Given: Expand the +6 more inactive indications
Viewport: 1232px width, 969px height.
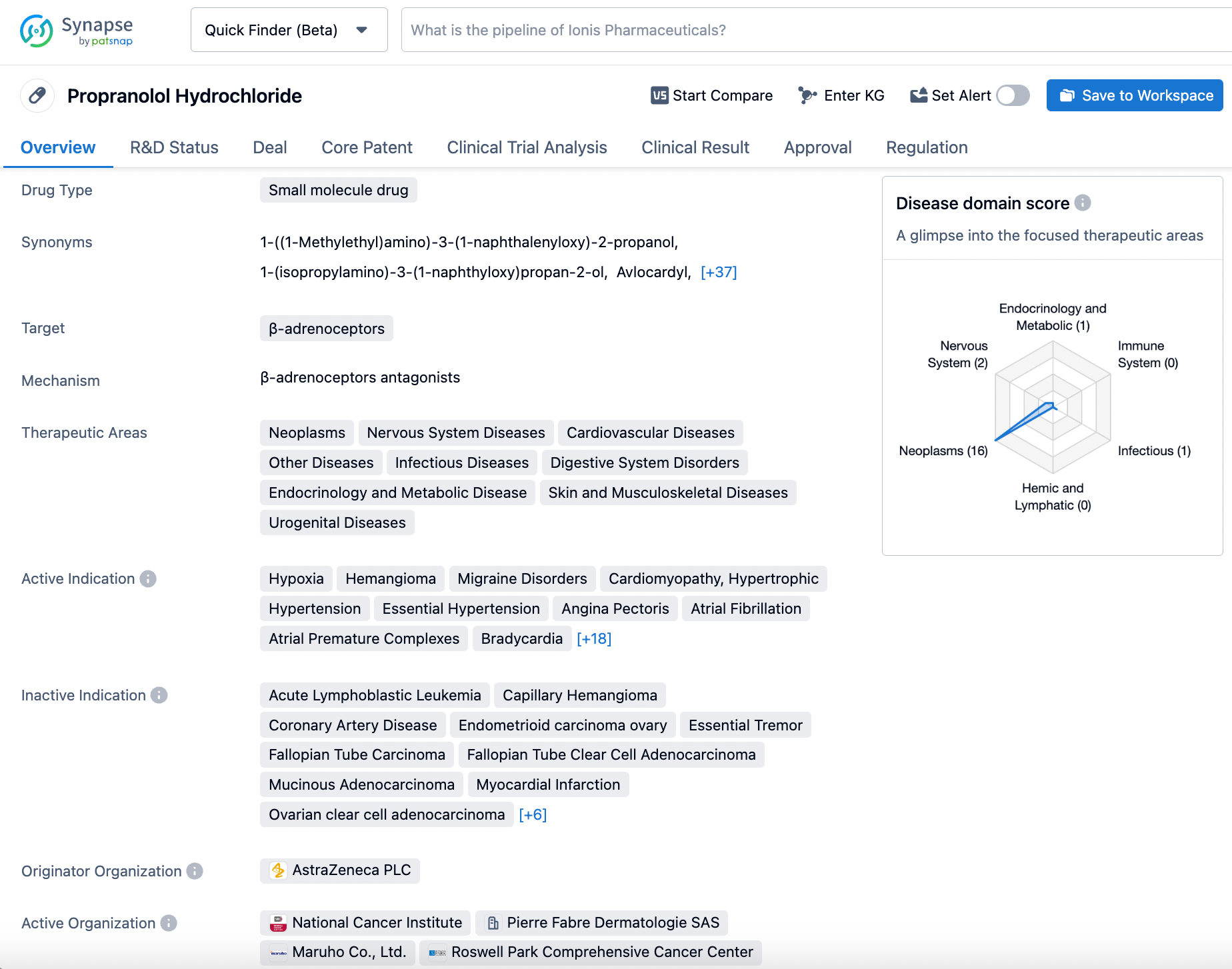Looking at the screenshot, I should [x=532, y=815].
